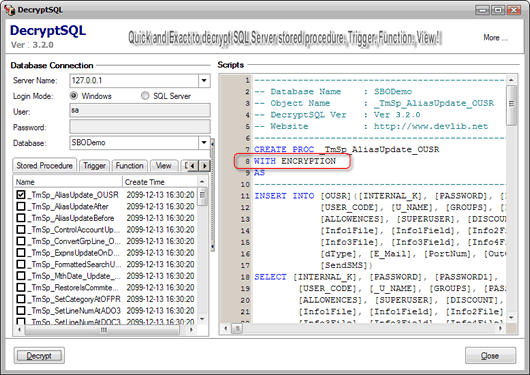Check the _TmSp_AliasUpdateAfter procedure
This screenshot has height=375, width=530.
21,206
